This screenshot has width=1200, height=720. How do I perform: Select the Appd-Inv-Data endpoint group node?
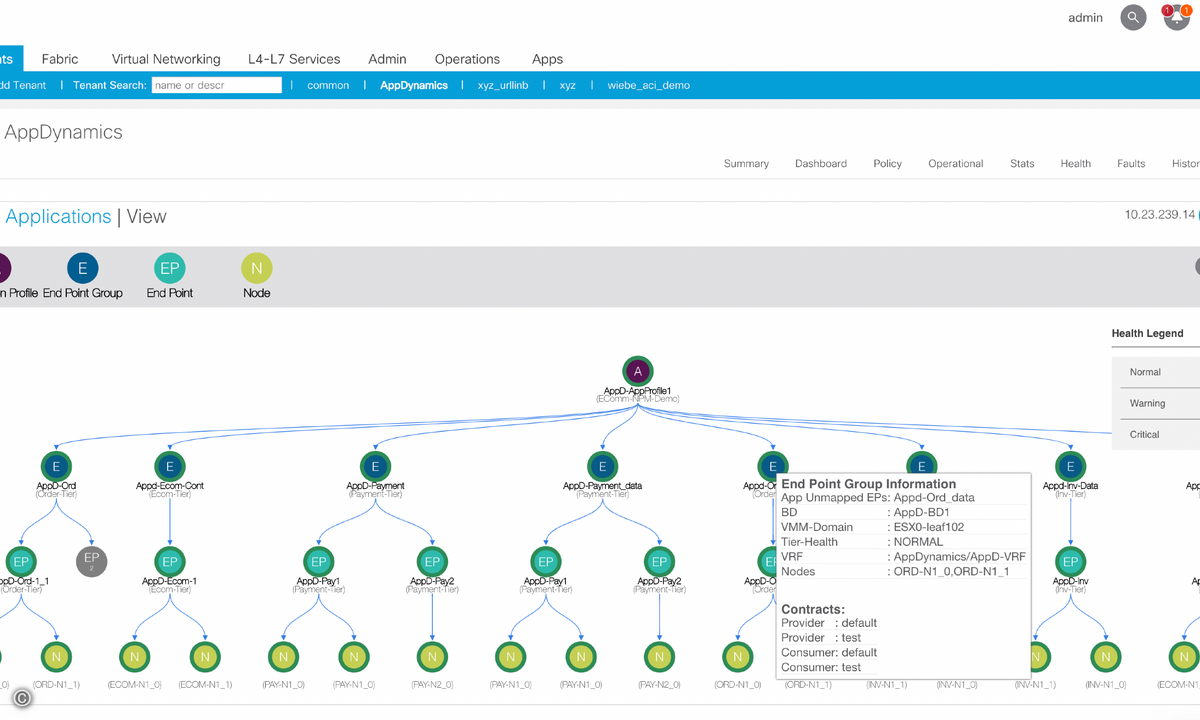(1070, 466)
